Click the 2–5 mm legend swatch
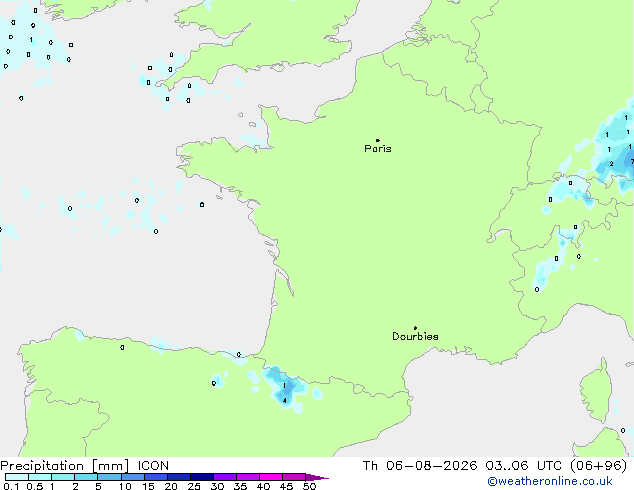The width and height of the screenshot is (634, 490). (x=86, y=477)
